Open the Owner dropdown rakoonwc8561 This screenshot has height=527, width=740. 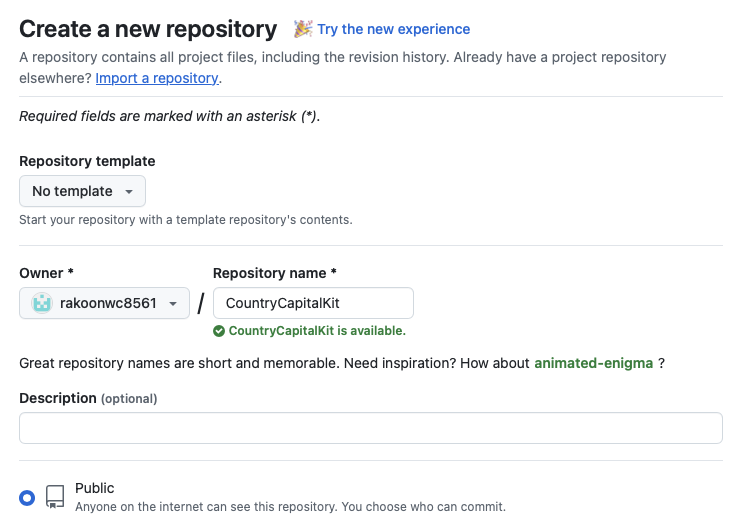click(104, 303)
